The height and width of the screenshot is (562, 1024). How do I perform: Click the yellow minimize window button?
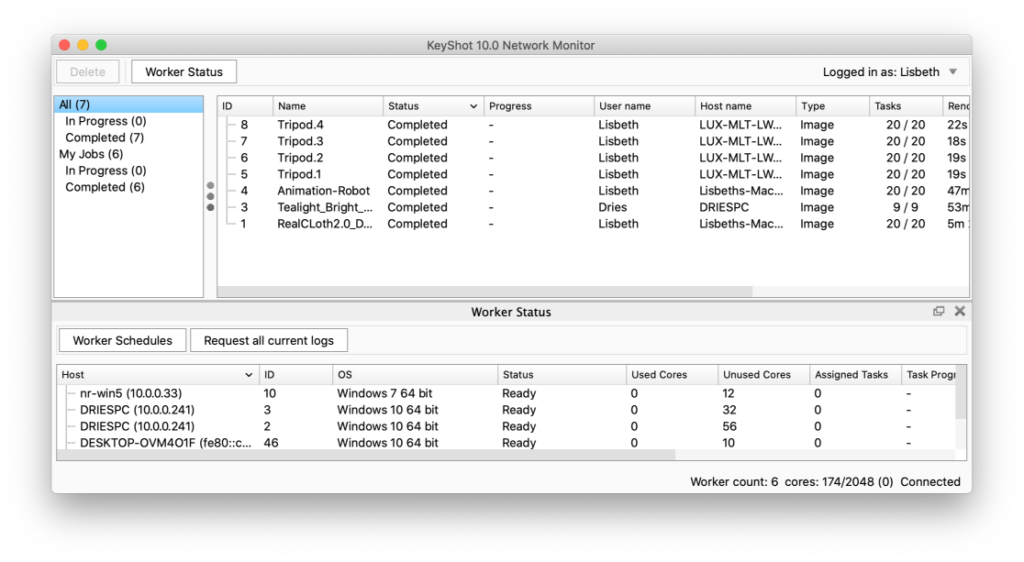pyautogui.click(x=83, y=45)
